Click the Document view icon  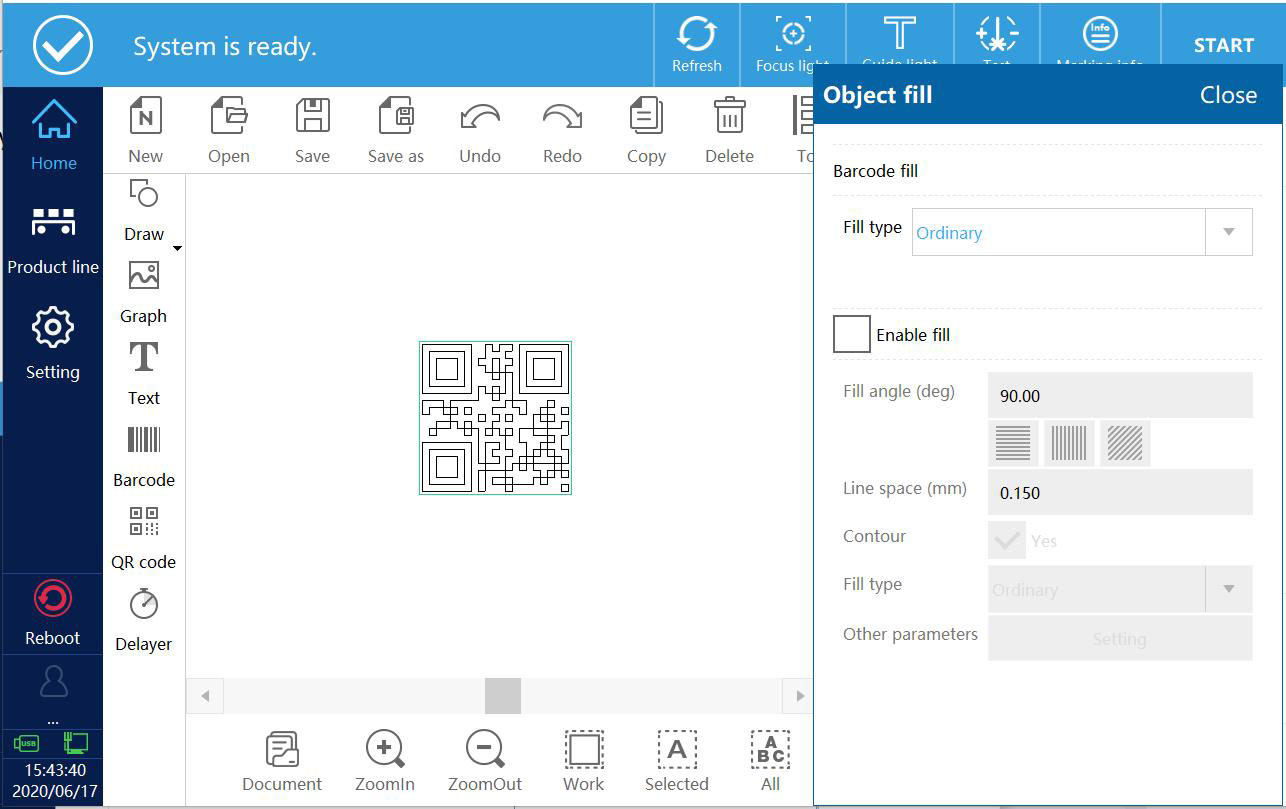tap(282, 749)
